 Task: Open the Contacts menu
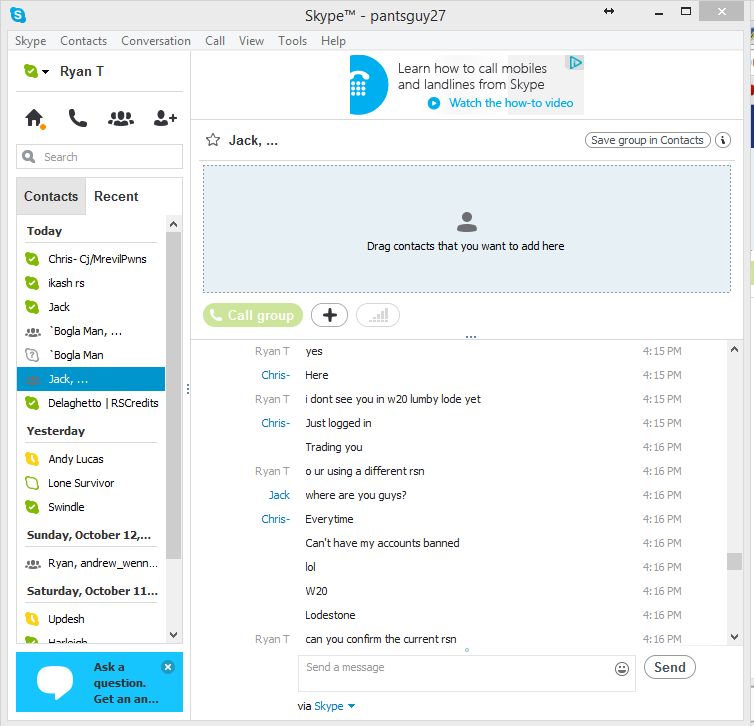(x=83, y=41)
